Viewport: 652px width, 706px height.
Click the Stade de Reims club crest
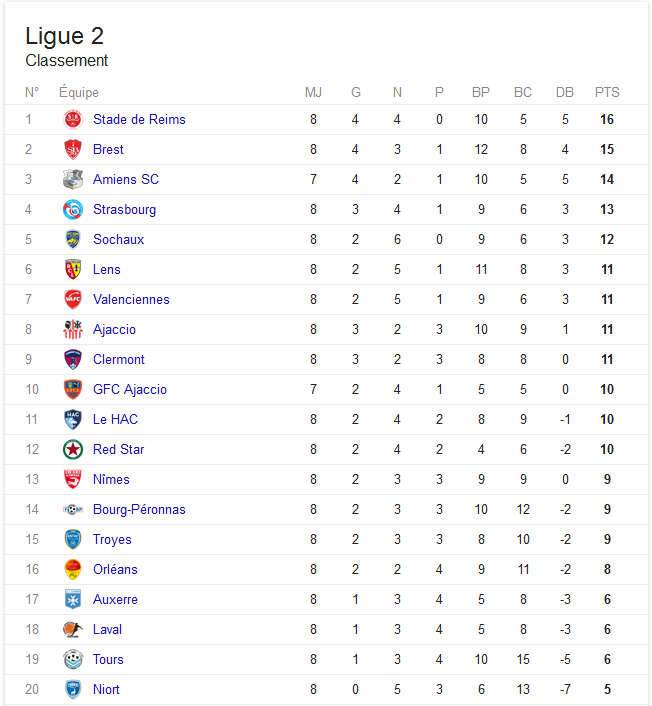pos(72,119)
